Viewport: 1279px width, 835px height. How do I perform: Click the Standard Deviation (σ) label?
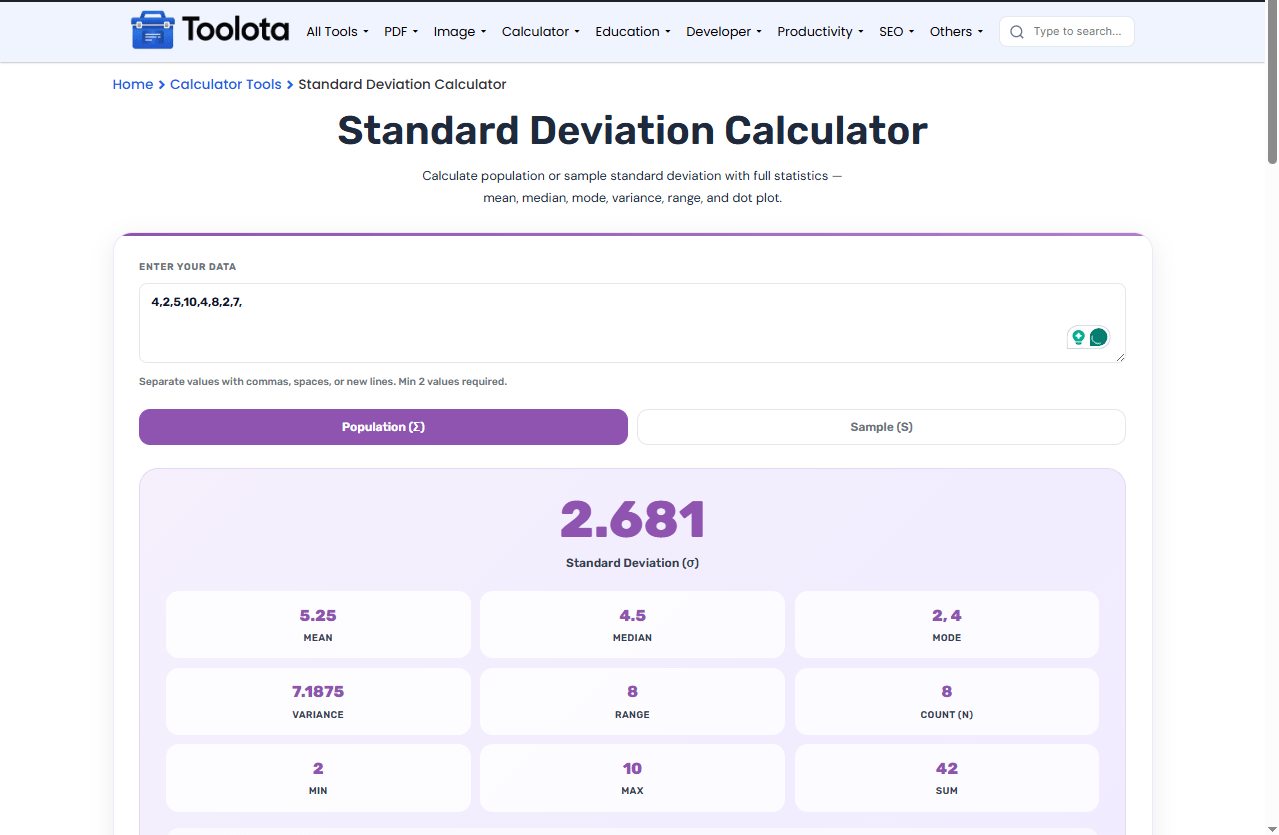coord(632,563)
